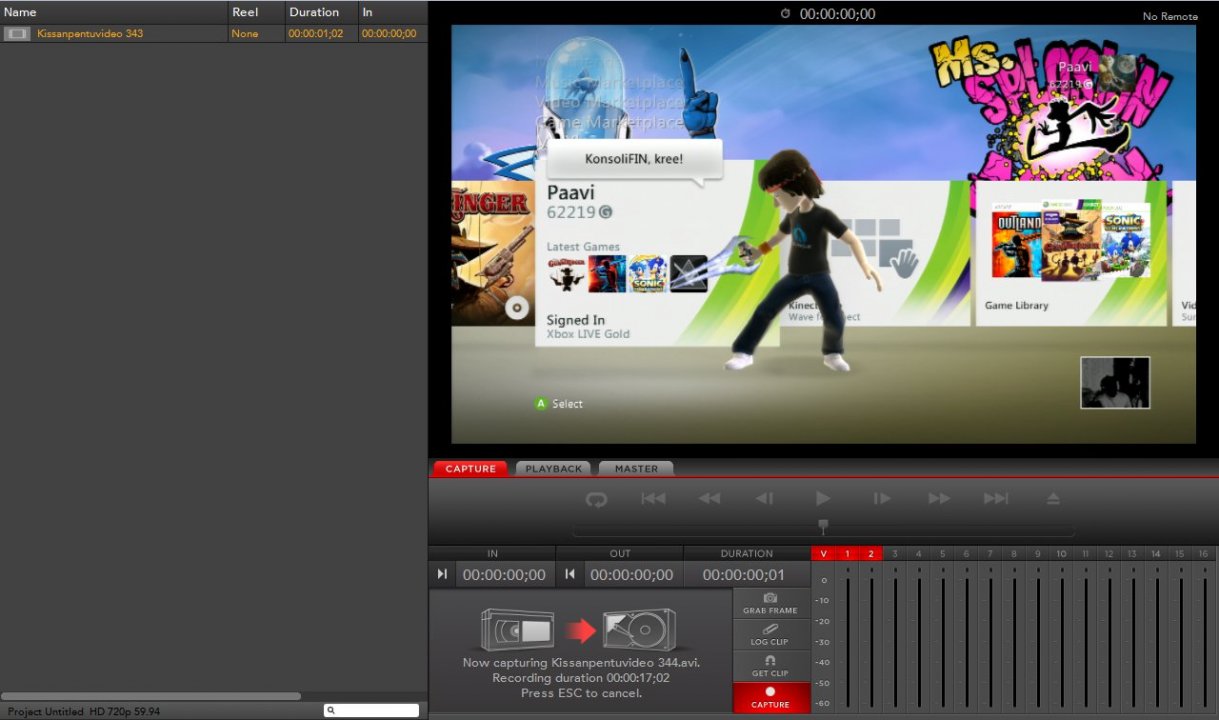1219x720 pixels.
Task: Enable audio channel 12
Action: pyautogui.click(x=1108, y=554)
